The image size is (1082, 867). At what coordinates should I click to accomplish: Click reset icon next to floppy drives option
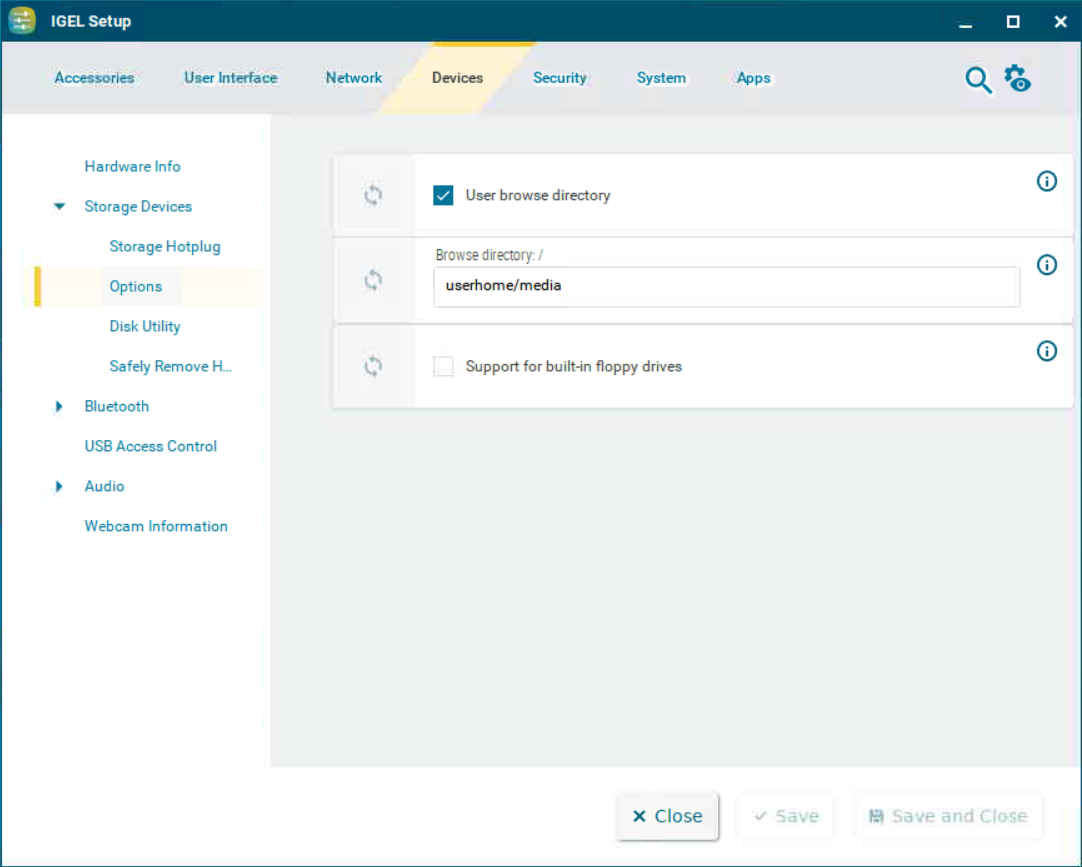tap(373, 367)
